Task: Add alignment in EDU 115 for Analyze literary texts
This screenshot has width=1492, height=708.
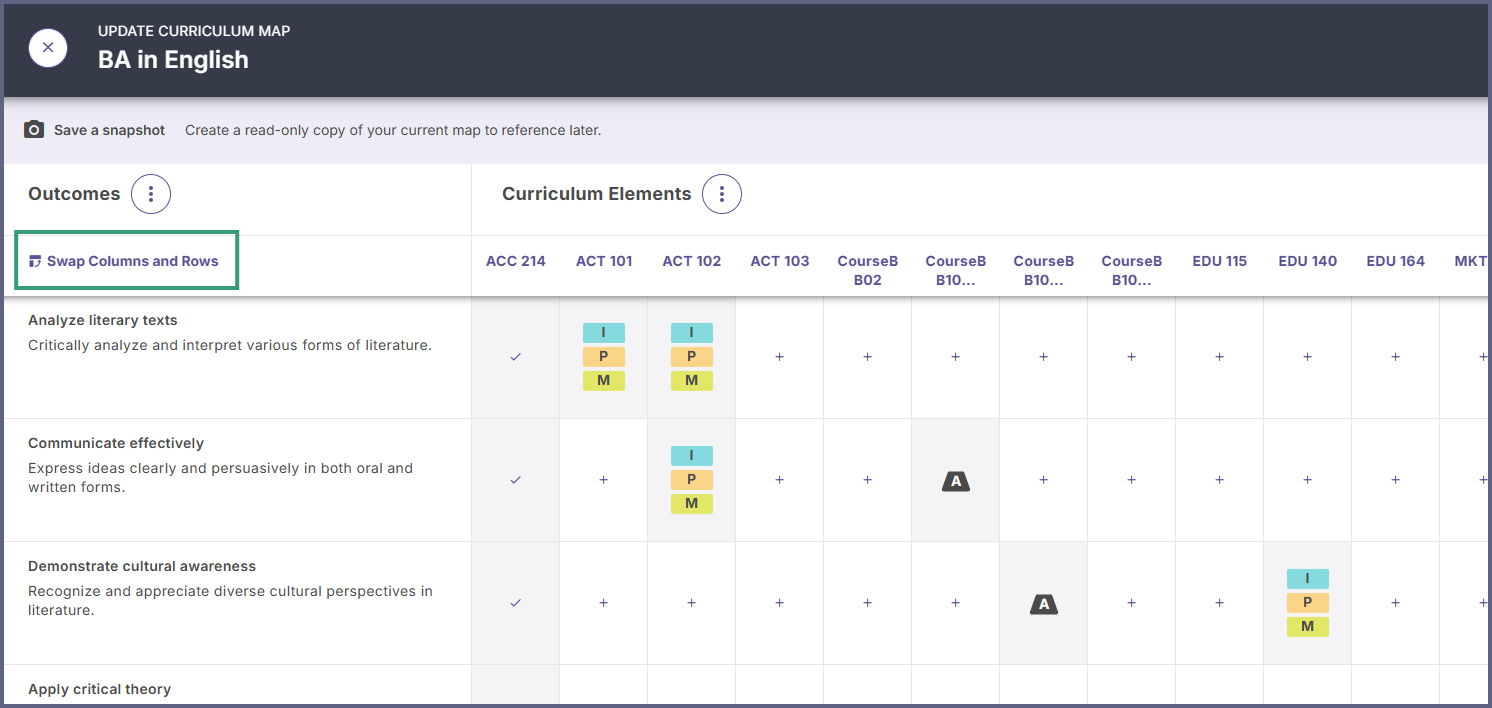Action: (x=1220, y=357)
